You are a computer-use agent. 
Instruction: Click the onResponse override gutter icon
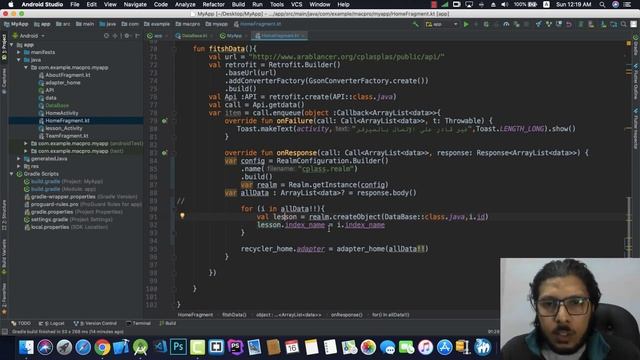164,153
